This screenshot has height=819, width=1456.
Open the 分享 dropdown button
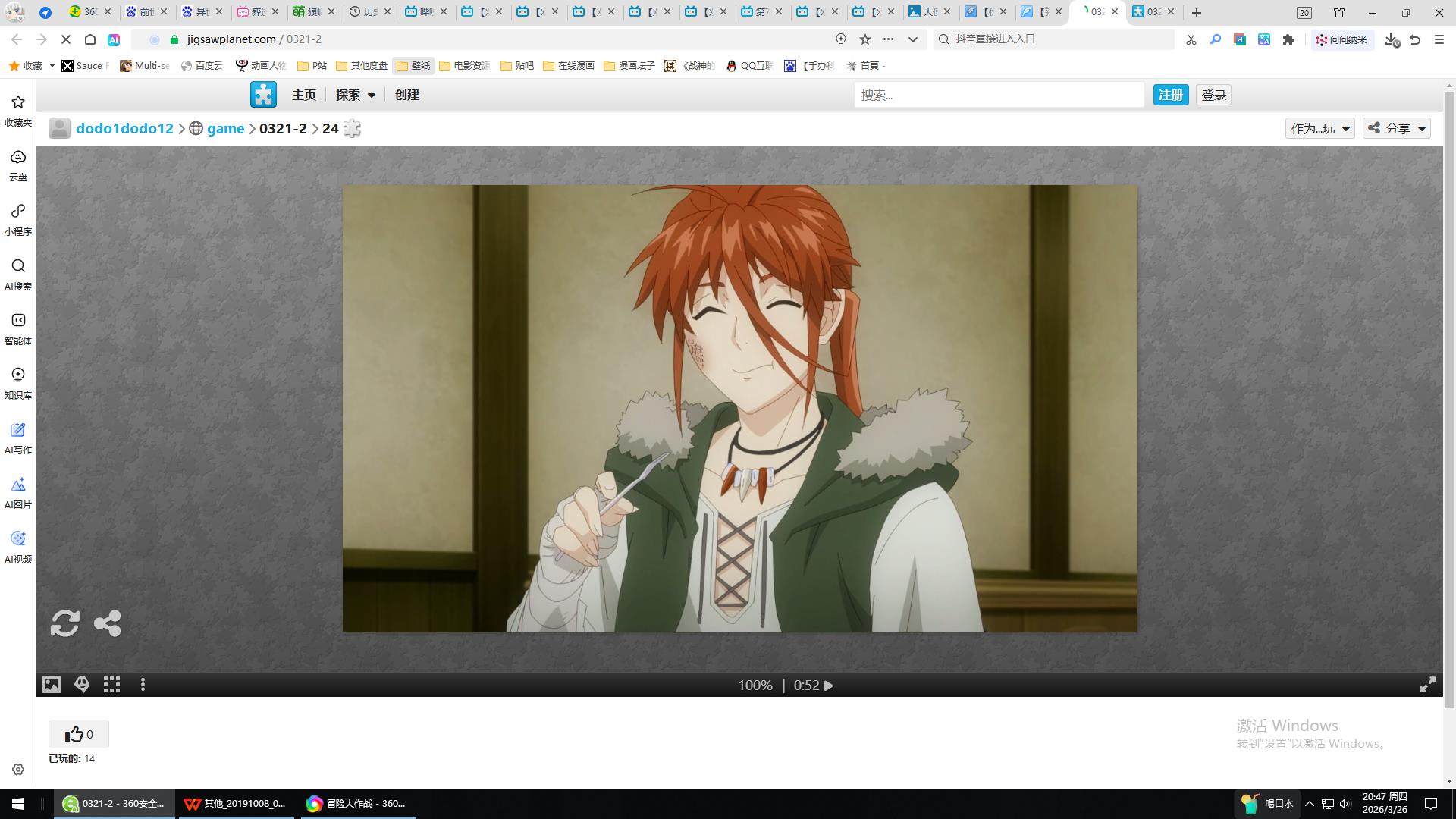coord(1396,128)
